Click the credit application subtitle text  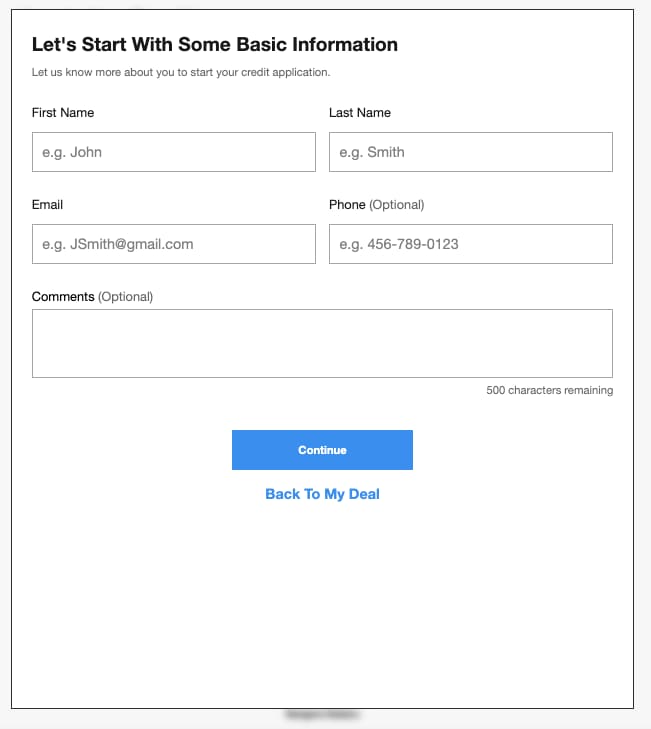click(x=181, y=73)
